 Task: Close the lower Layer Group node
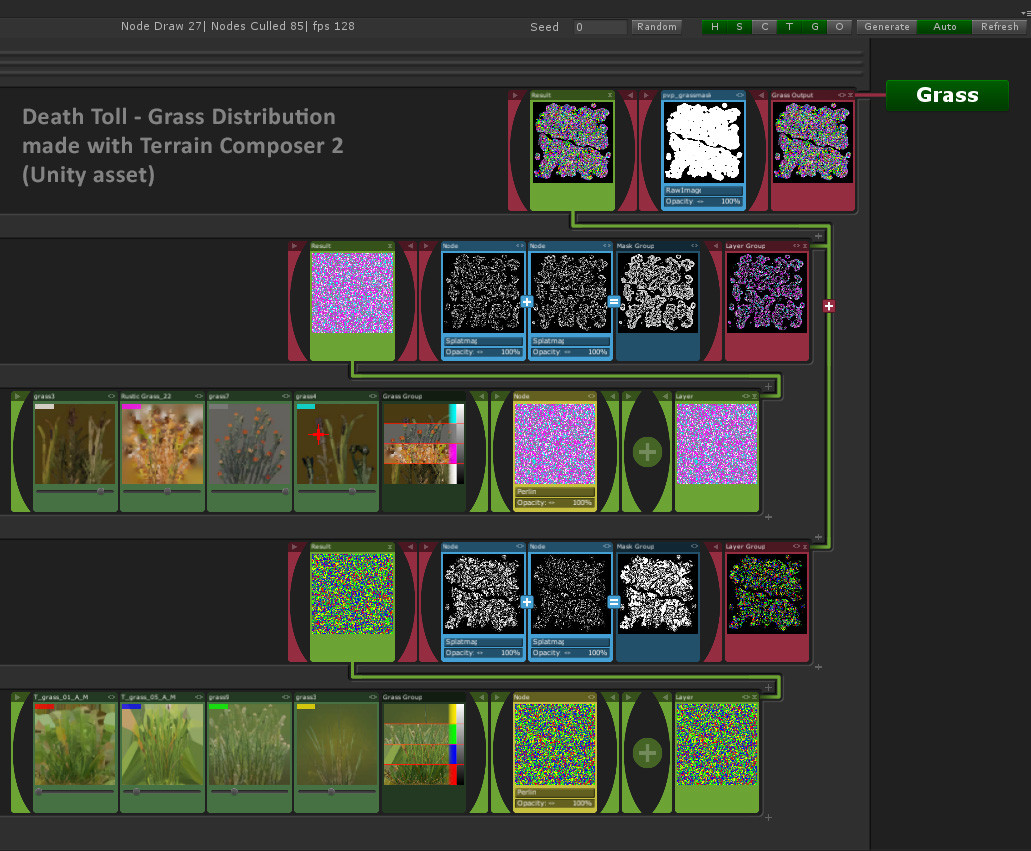pos(805,547)
